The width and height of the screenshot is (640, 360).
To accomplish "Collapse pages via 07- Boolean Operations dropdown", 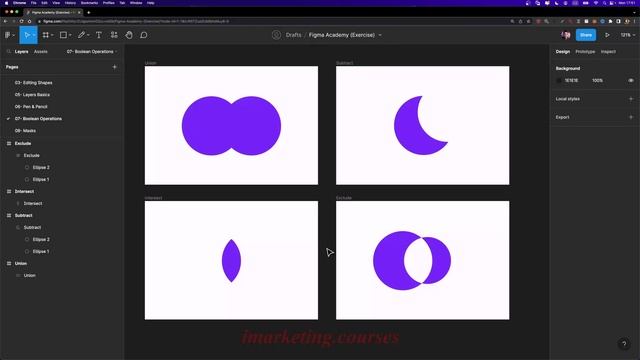I will [92, 52].
